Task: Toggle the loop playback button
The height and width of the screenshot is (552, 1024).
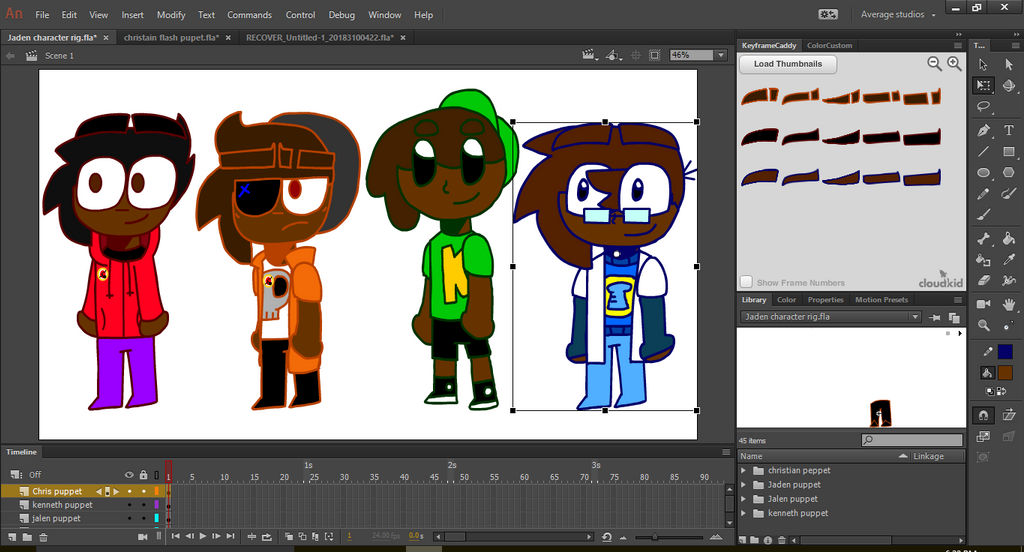Action: (x=266, y=536)
